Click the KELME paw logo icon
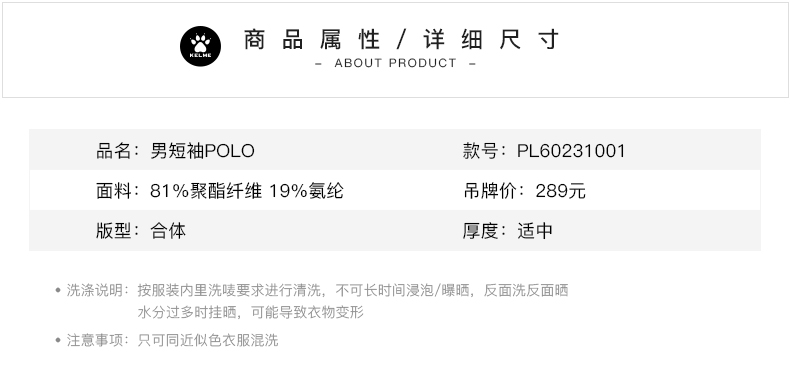This screenshot has height=367, width=790. coord(201,46)
